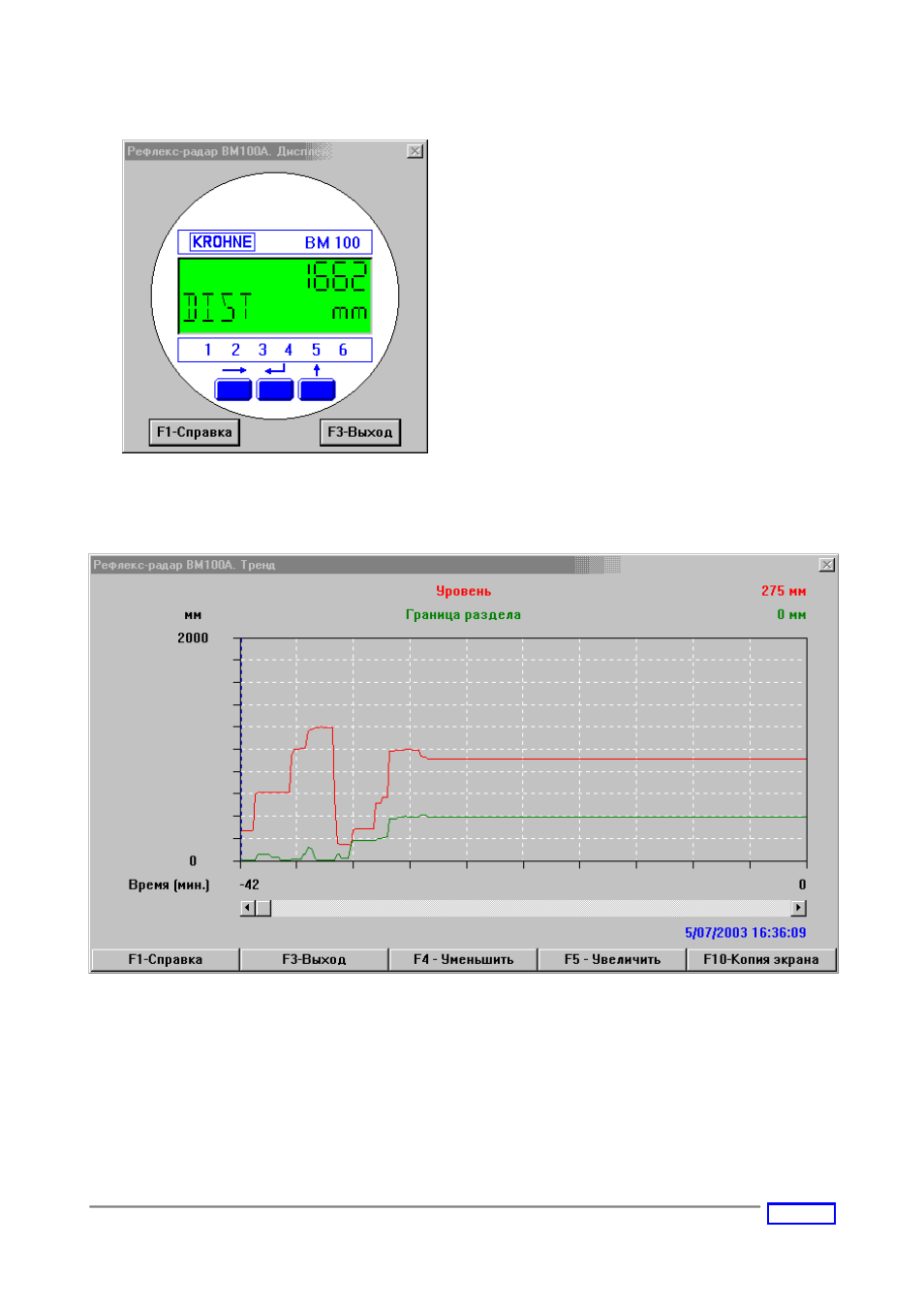Click the trend chart plot area
Screen dimensions: 924x1306
pyautogui.click(x=523, y=750)
